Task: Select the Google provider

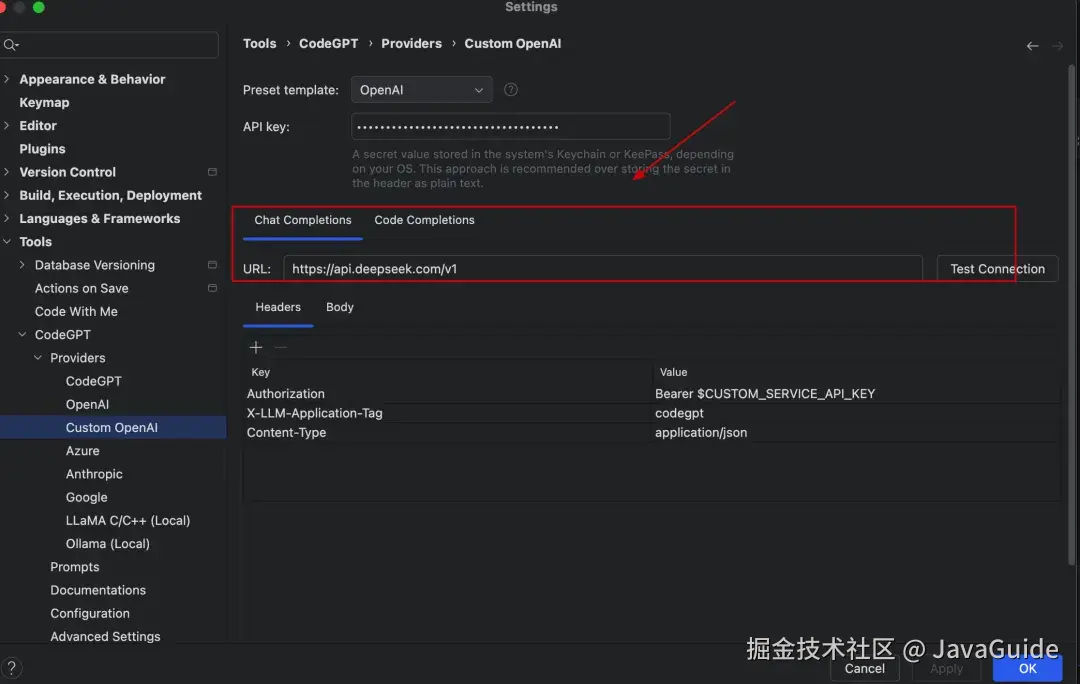Action: coord(87,497)
